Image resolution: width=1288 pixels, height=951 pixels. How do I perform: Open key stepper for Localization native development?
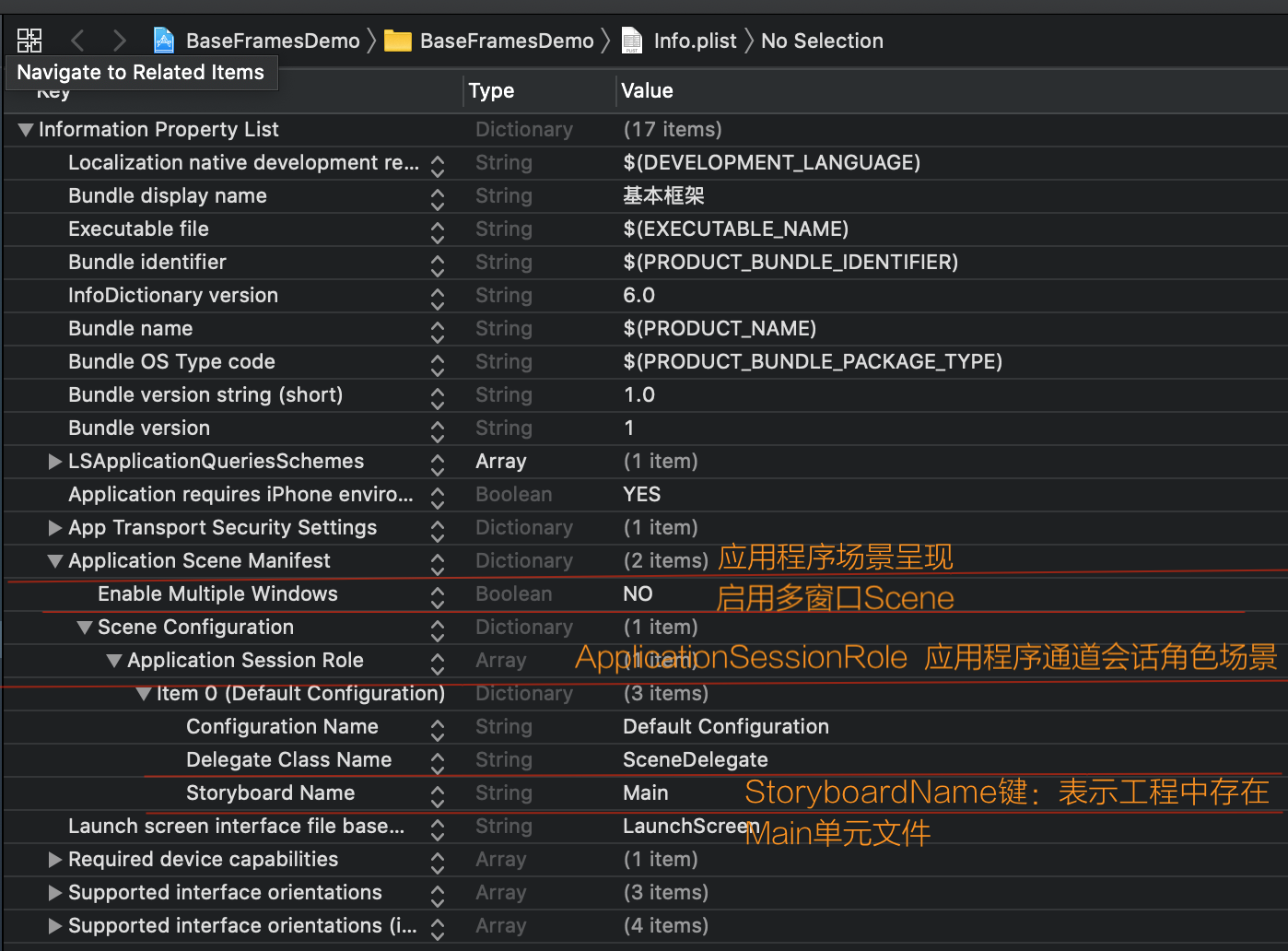438,166
